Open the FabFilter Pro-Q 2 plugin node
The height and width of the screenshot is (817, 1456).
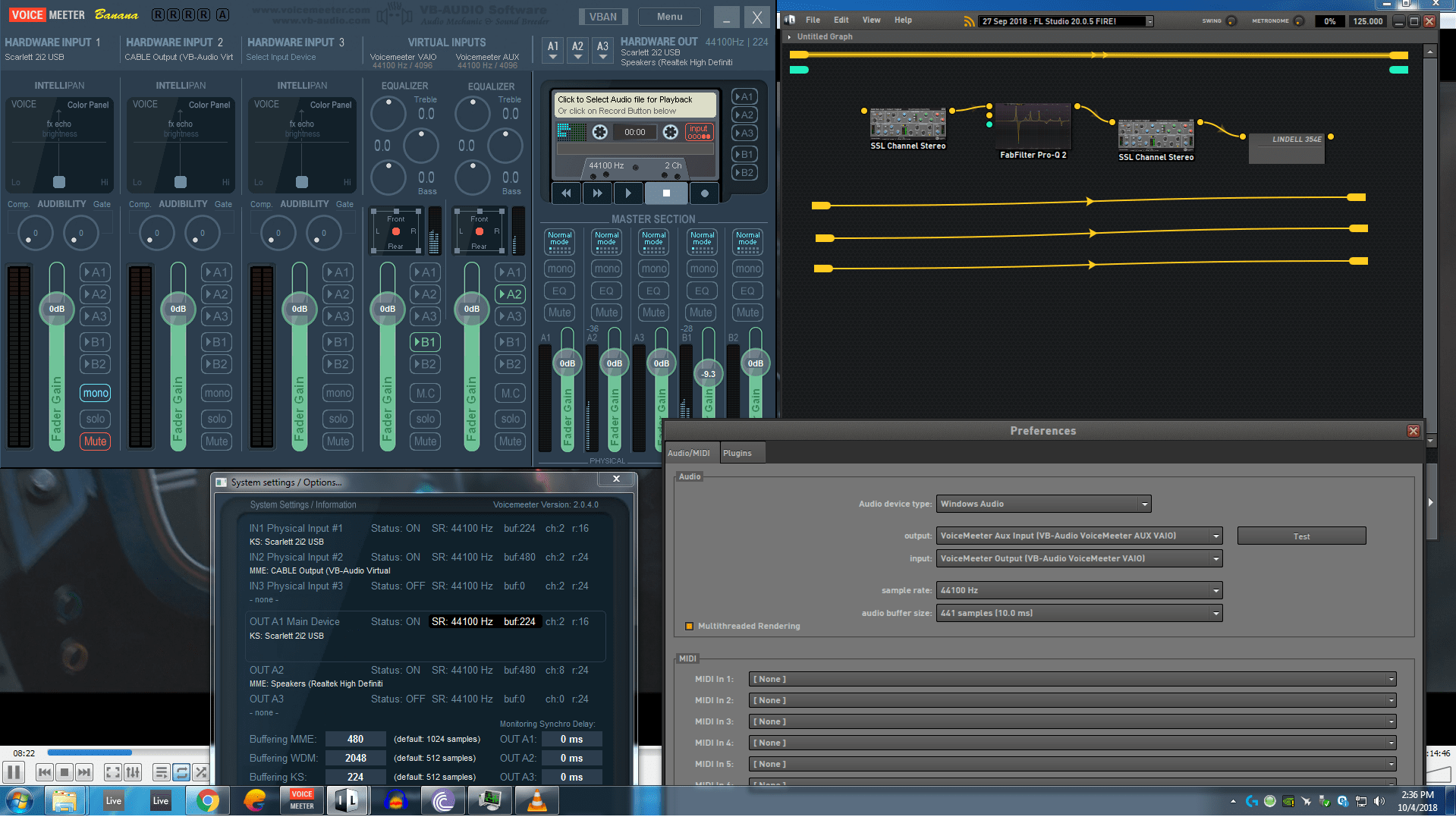coord(1033,126)
